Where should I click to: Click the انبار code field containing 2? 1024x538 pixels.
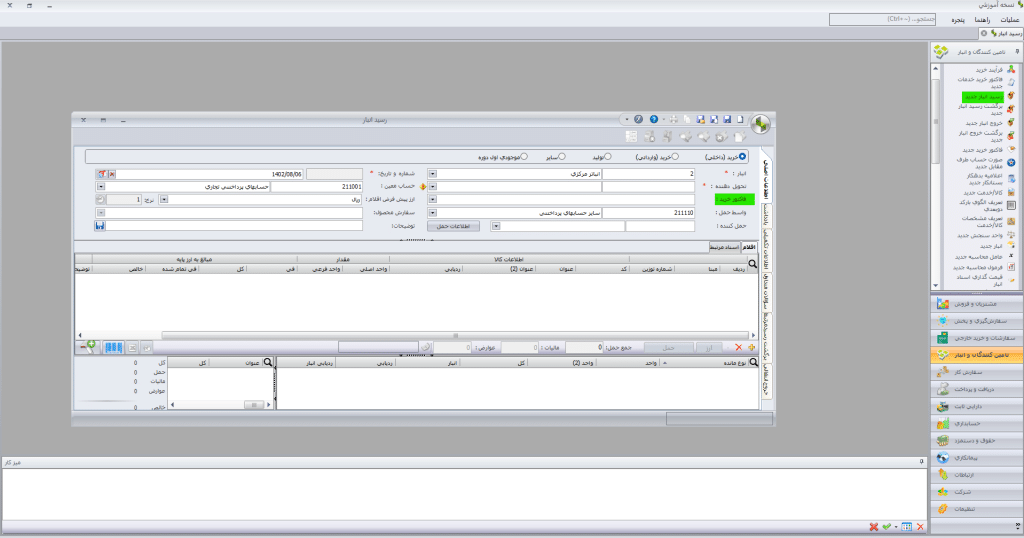point(648,174)
